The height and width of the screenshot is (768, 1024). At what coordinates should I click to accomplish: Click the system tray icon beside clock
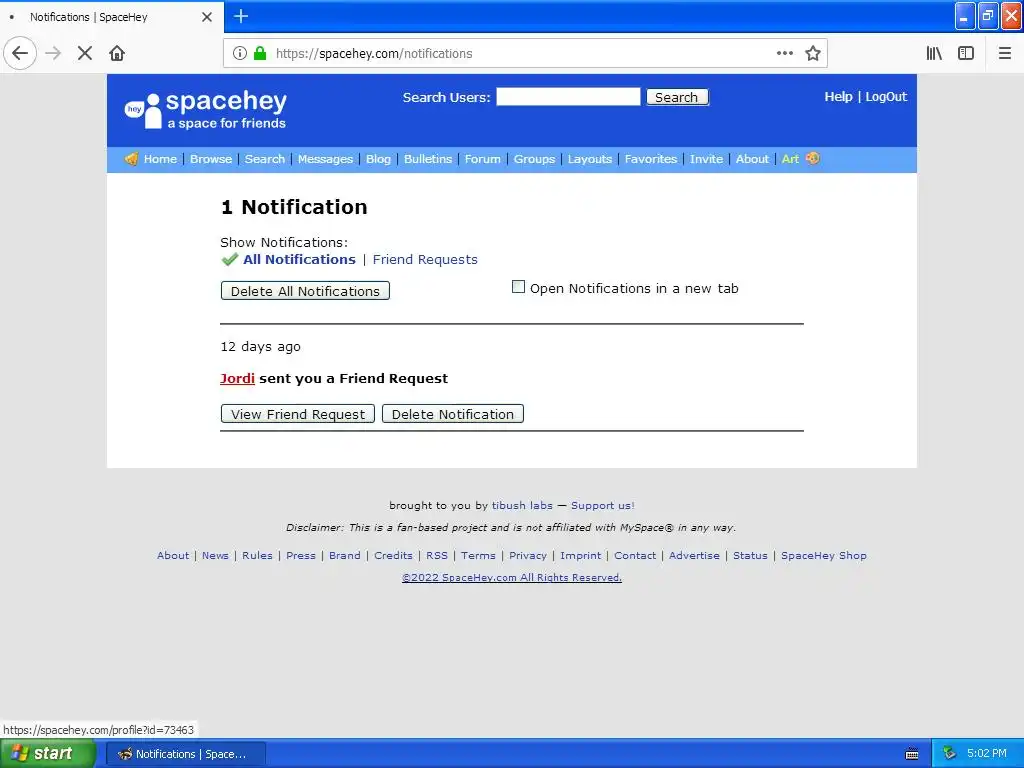click(949, 753)
